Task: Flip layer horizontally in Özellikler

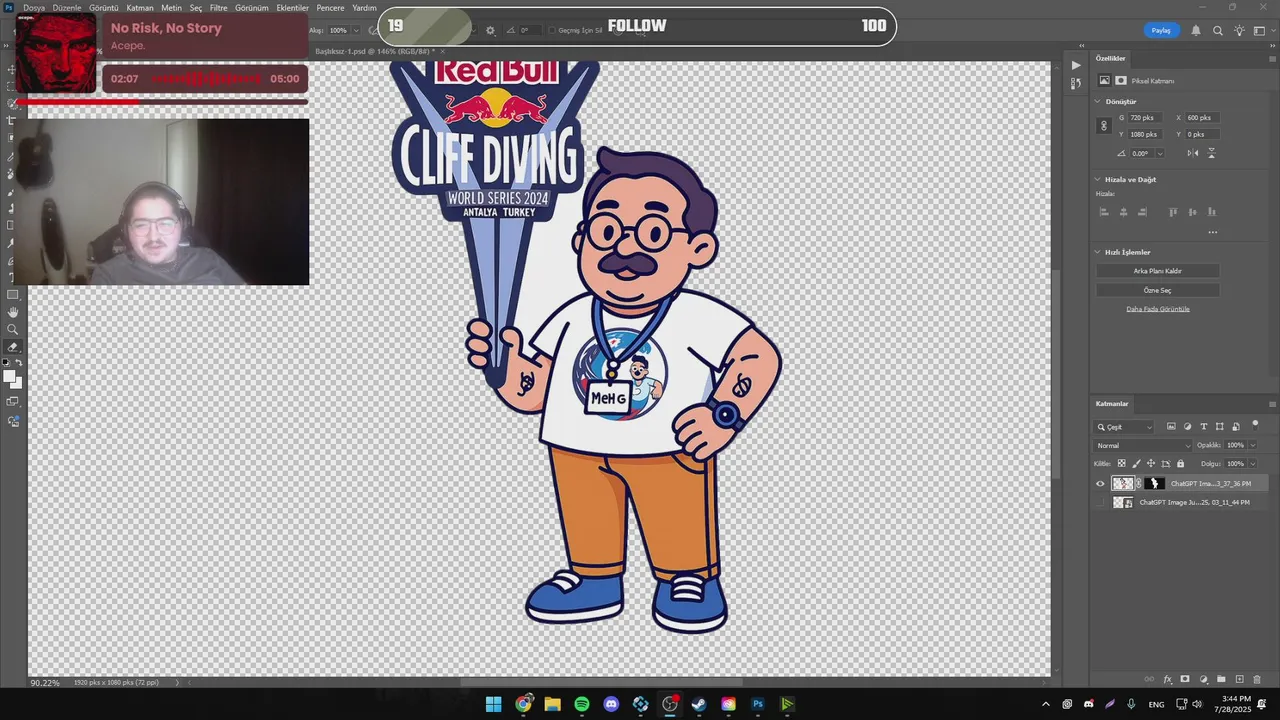Action: click(1193, 153)
